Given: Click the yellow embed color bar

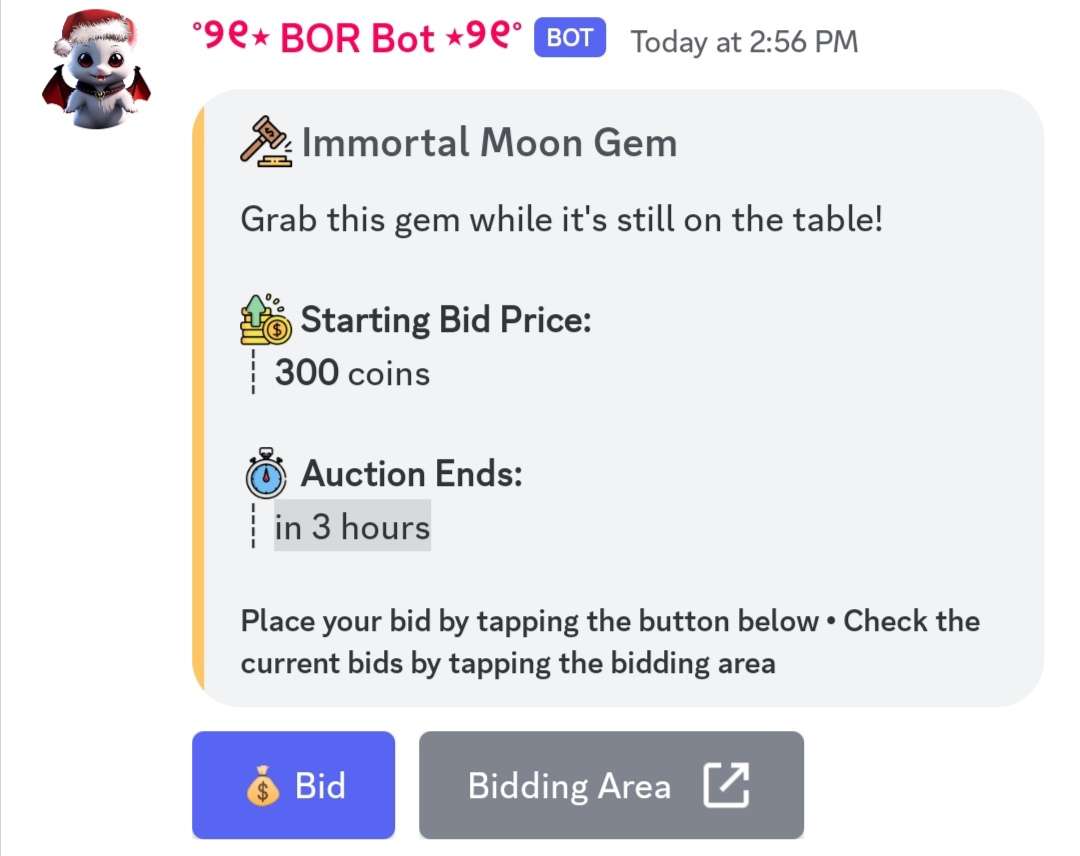Looking at the screenshot, I should (198, 398).
